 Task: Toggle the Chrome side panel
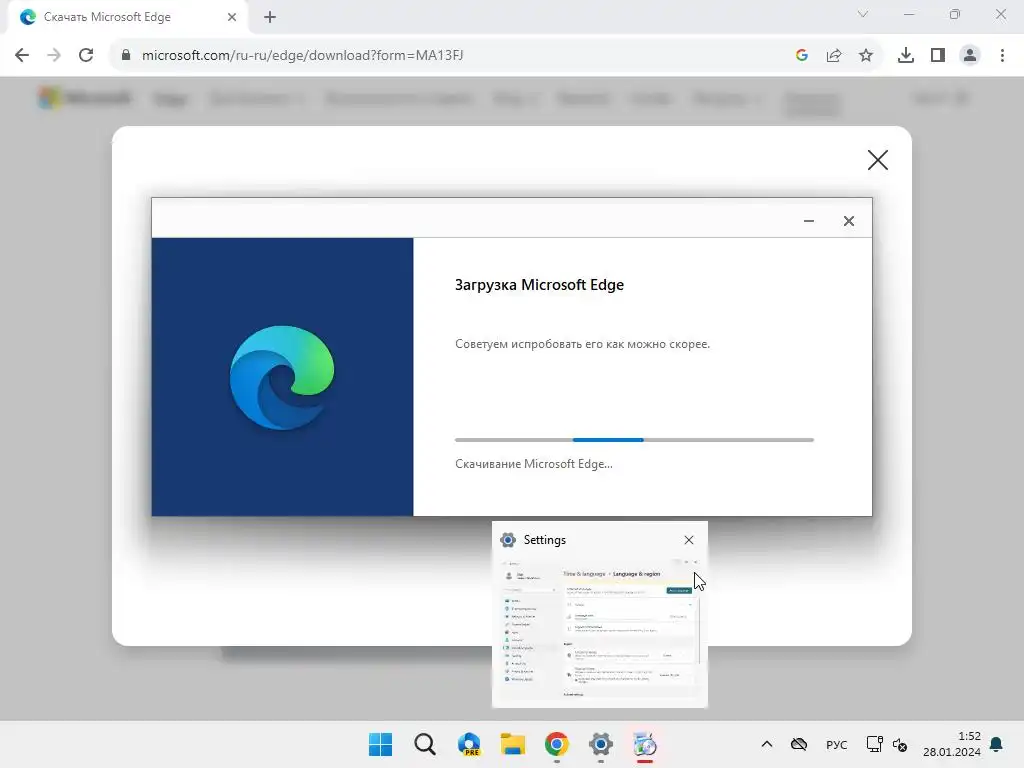tap(938, 55)
